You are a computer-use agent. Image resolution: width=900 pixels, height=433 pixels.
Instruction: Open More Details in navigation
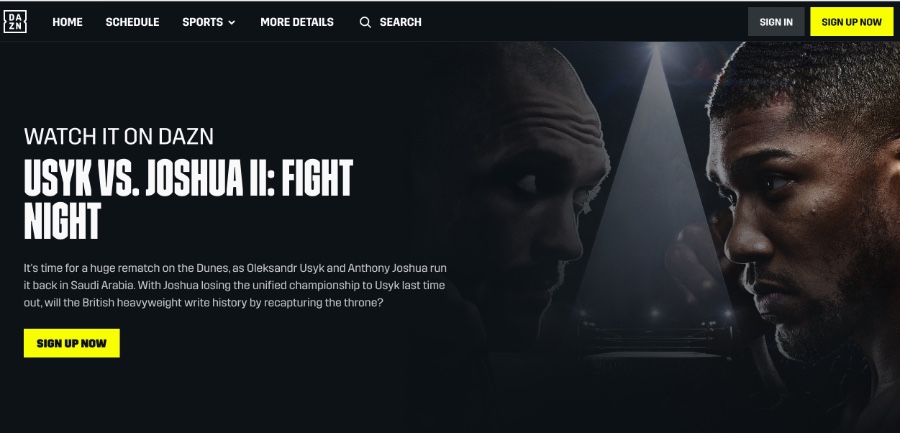(x=297, y=22)
